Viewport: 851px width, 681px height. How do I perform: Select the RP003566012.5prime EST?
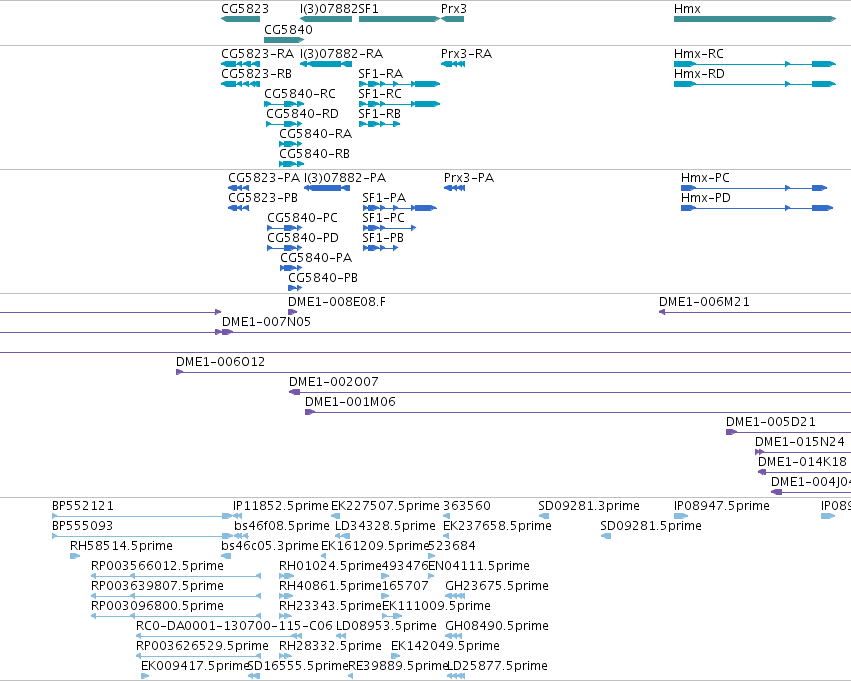point(176,576)
